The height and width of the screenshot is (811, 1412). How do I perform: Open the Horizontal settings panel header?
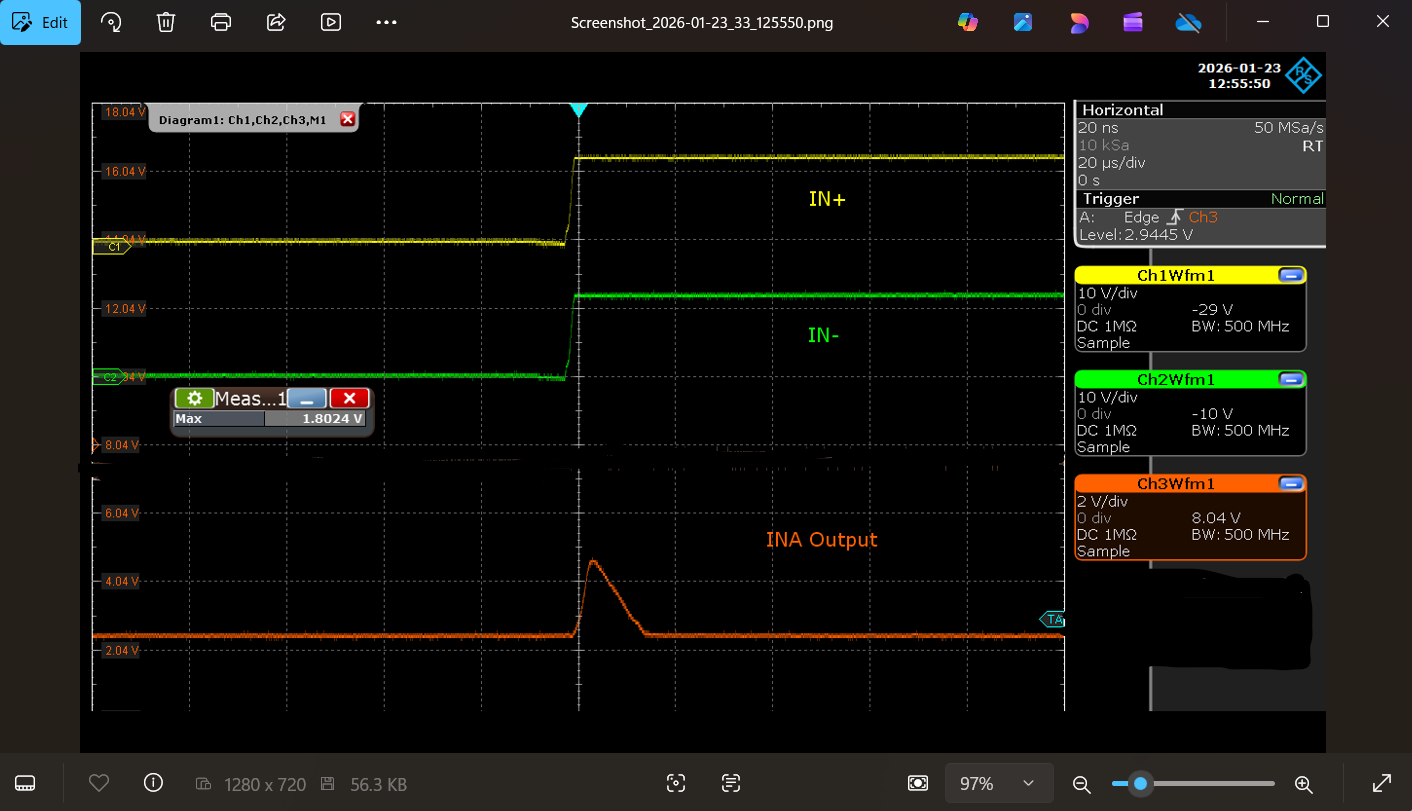[x=1200, y=110]
